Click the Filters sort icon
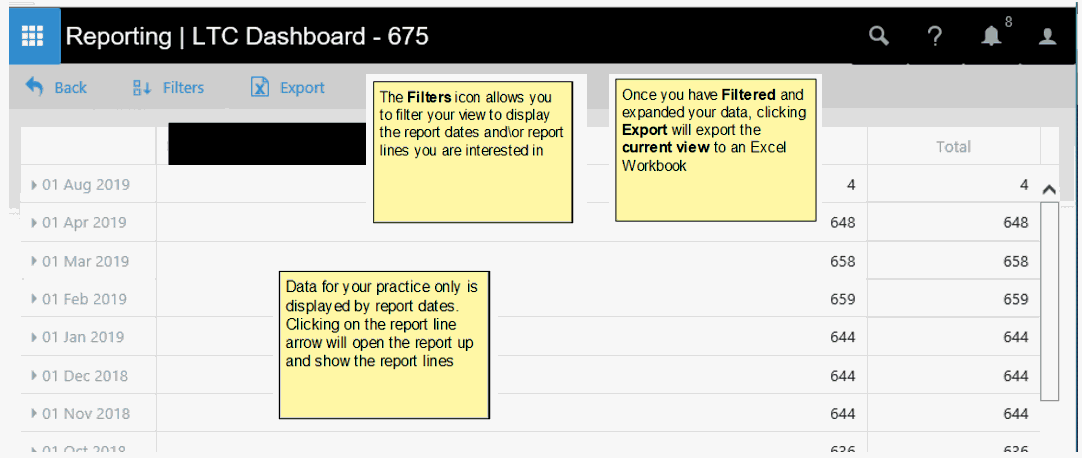1082x458 pixels. click(x=141, y=88)
